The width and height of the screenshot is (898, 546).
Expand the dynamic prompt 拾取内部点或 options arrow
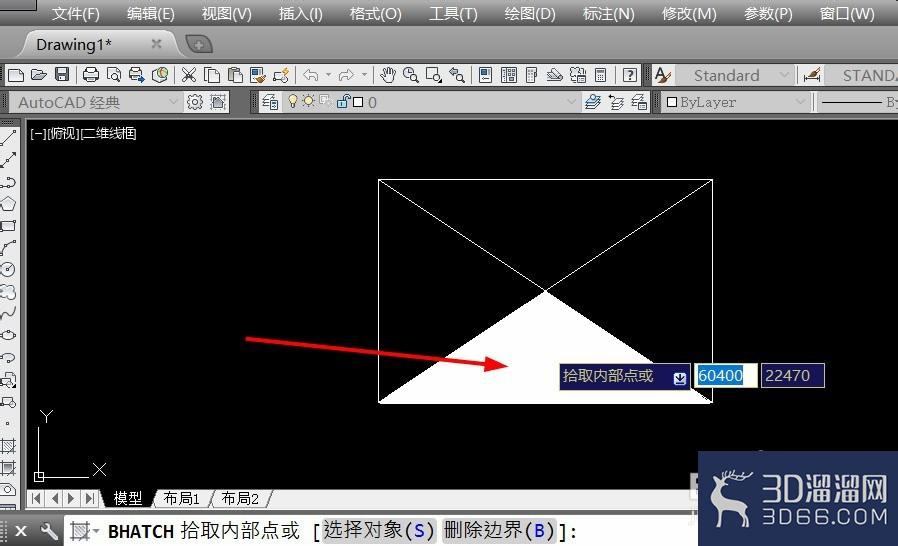(x=680, y=379)
